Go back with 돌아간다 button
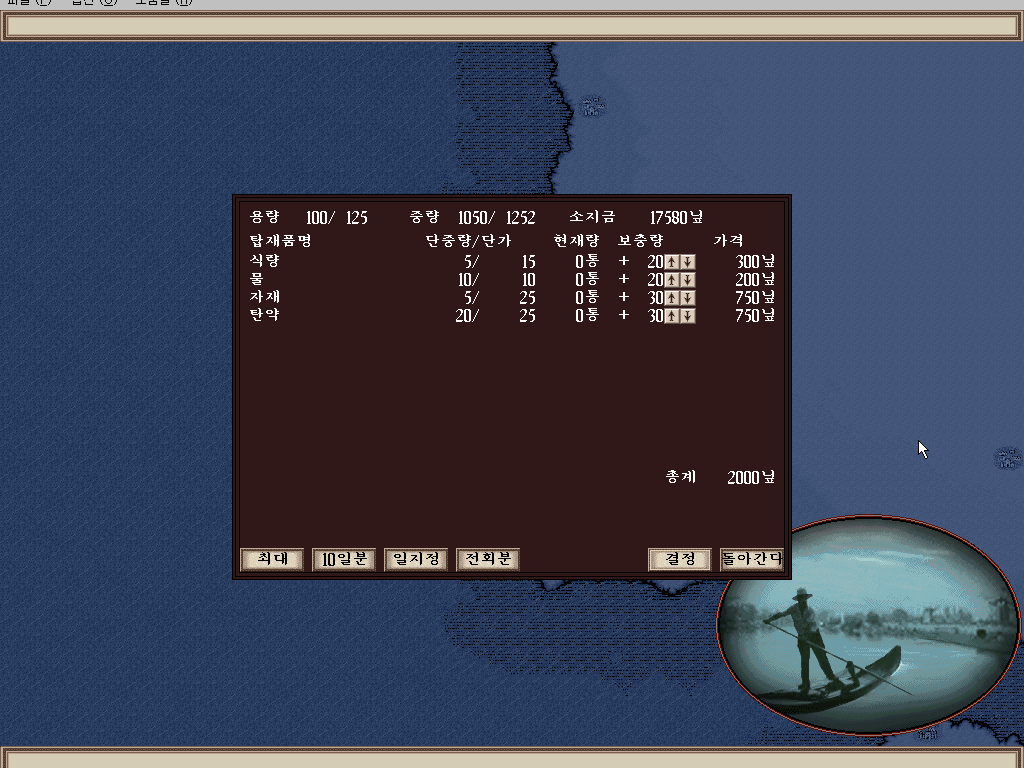Viewport: 1024px width, 768px height. [x=752, y=559]
